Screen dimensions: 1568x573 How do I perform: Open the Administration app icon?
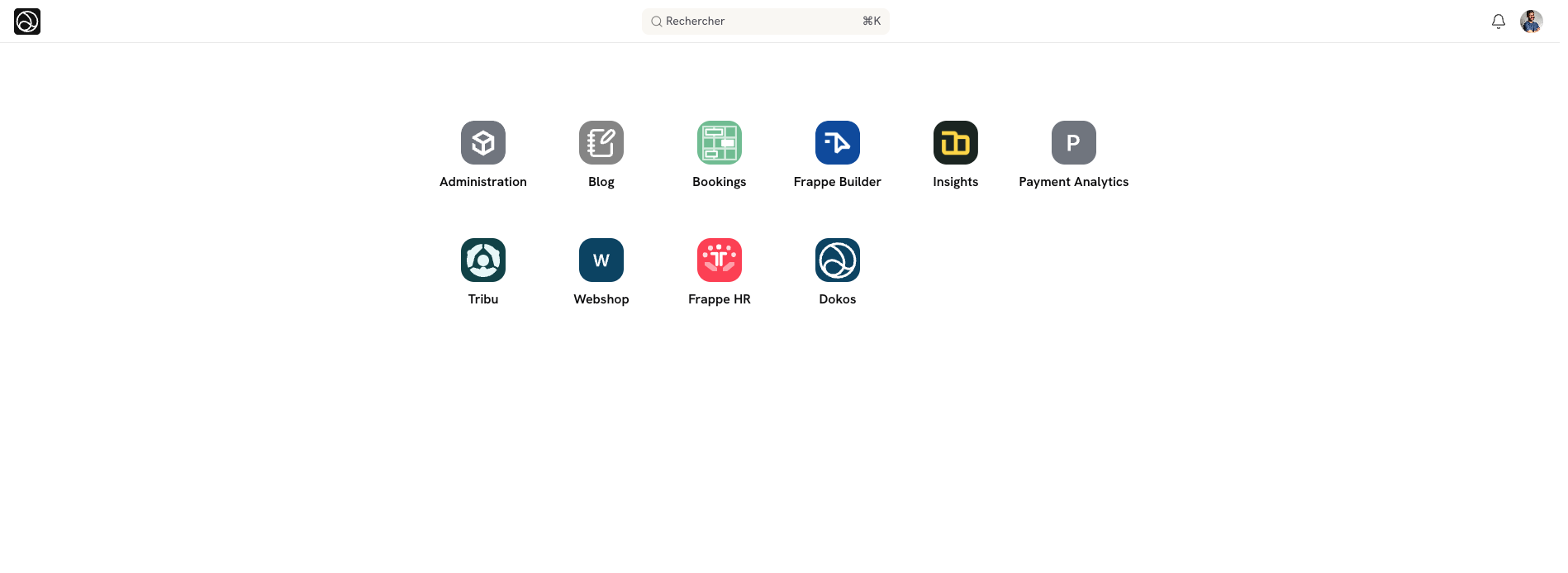pos(482,143)
